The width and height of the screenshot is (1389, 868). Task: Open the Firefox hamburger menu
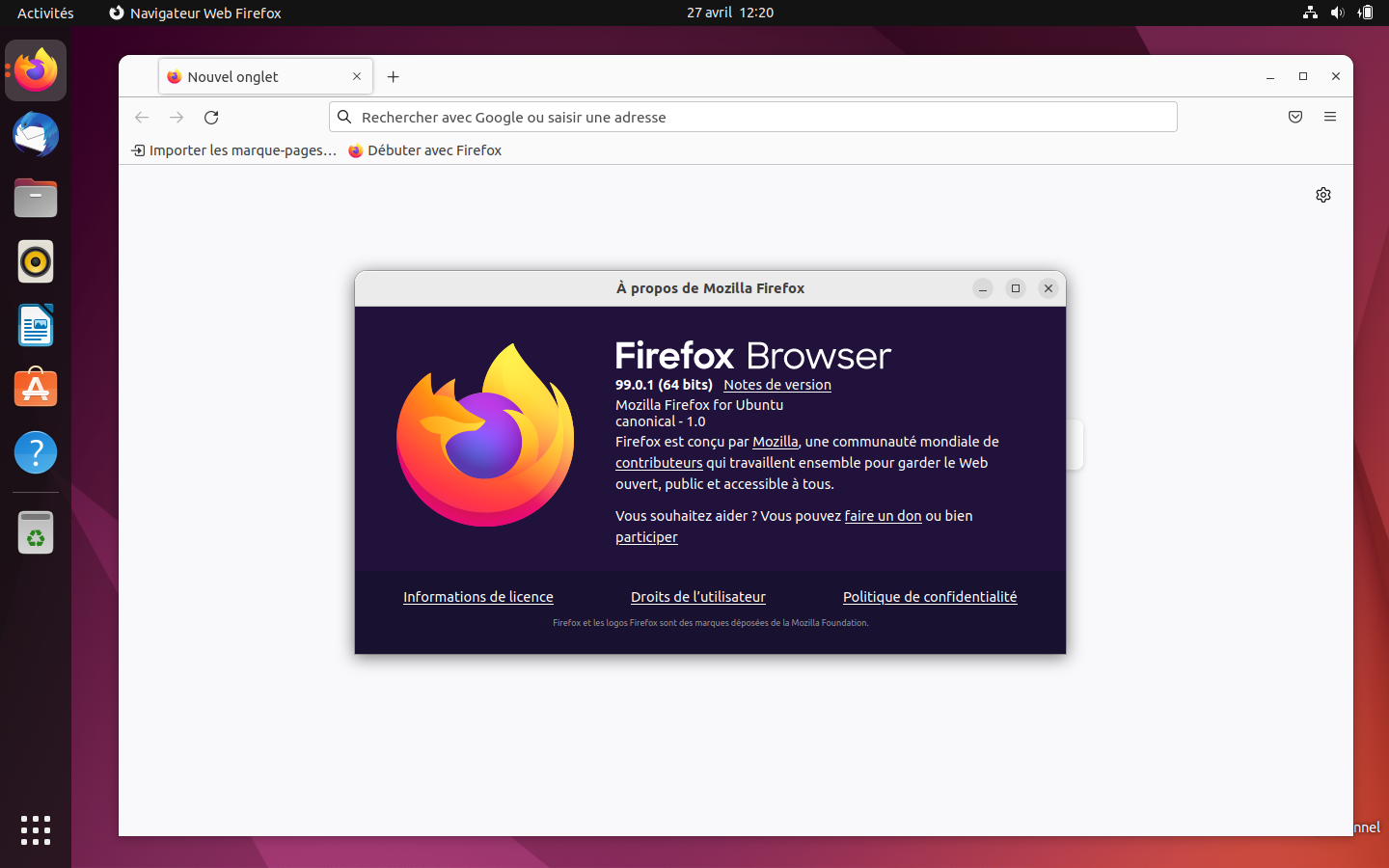tap(1330, 117)
